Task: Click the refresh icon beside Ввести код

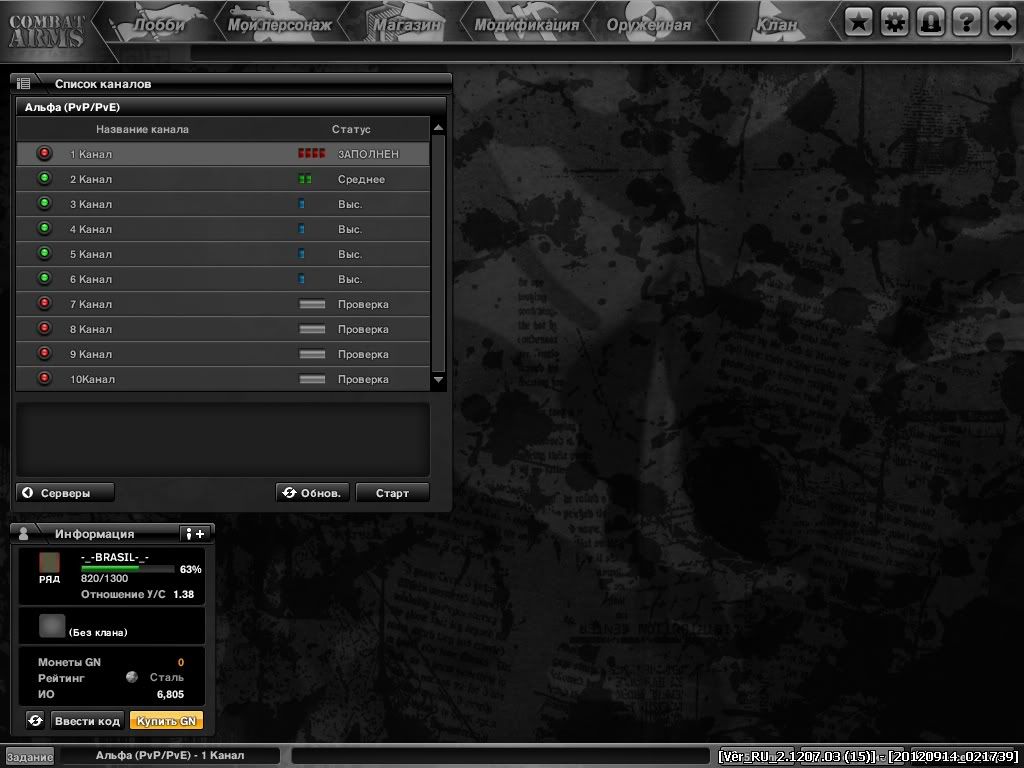Action: [35, 720]
